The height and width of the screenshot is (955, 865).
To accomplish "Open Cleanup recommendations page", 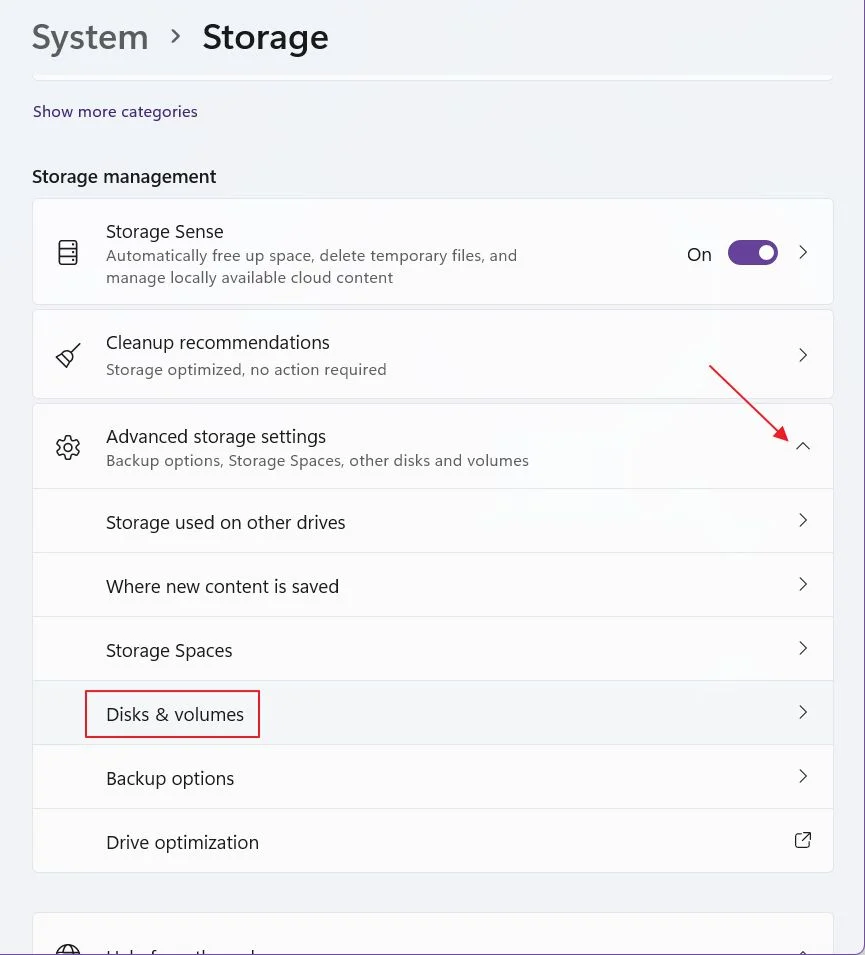I will 432,354.
